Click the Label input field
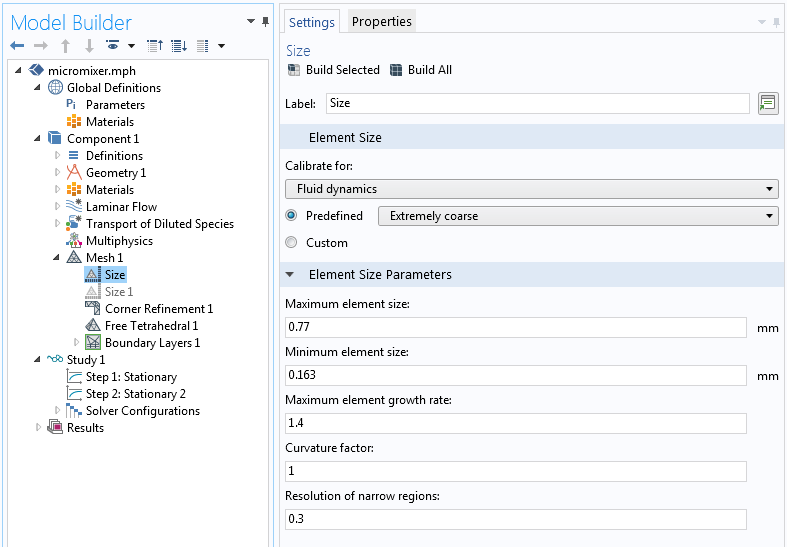The image size is (787, 547). point(538,103)
